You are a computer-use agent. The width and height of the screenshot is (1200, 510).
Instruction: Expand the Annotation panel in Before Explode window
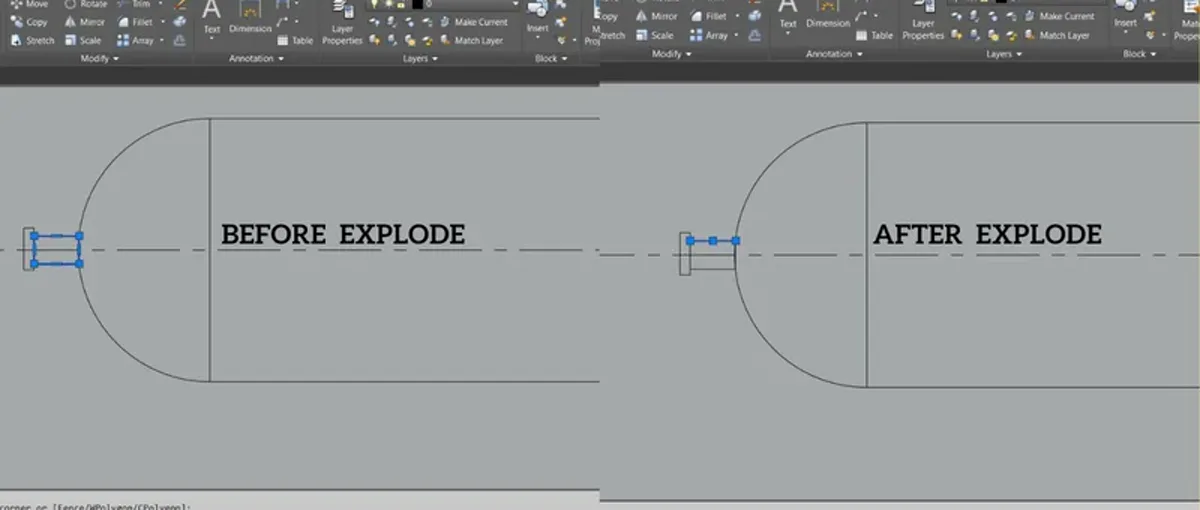coord(257,59)
